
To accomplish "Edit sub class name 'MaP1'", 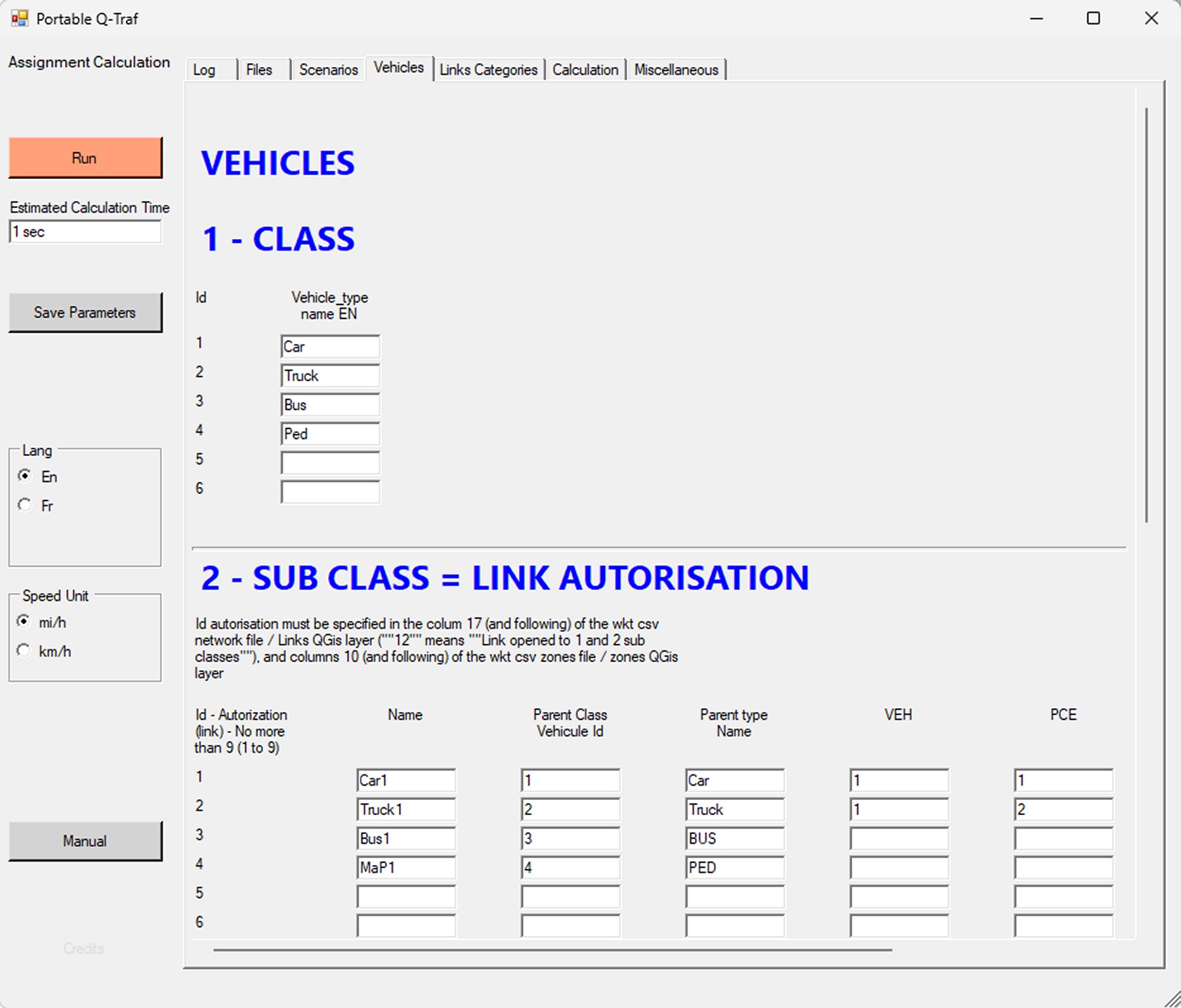I will pyautogui.click(x=406, y=868).
